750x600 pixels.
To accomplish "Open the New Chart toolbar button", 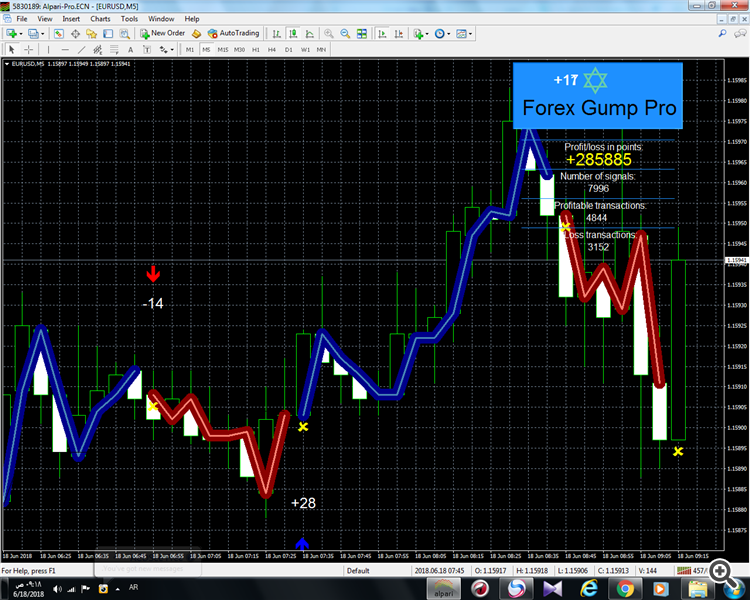I will click(x=11, y=33).
